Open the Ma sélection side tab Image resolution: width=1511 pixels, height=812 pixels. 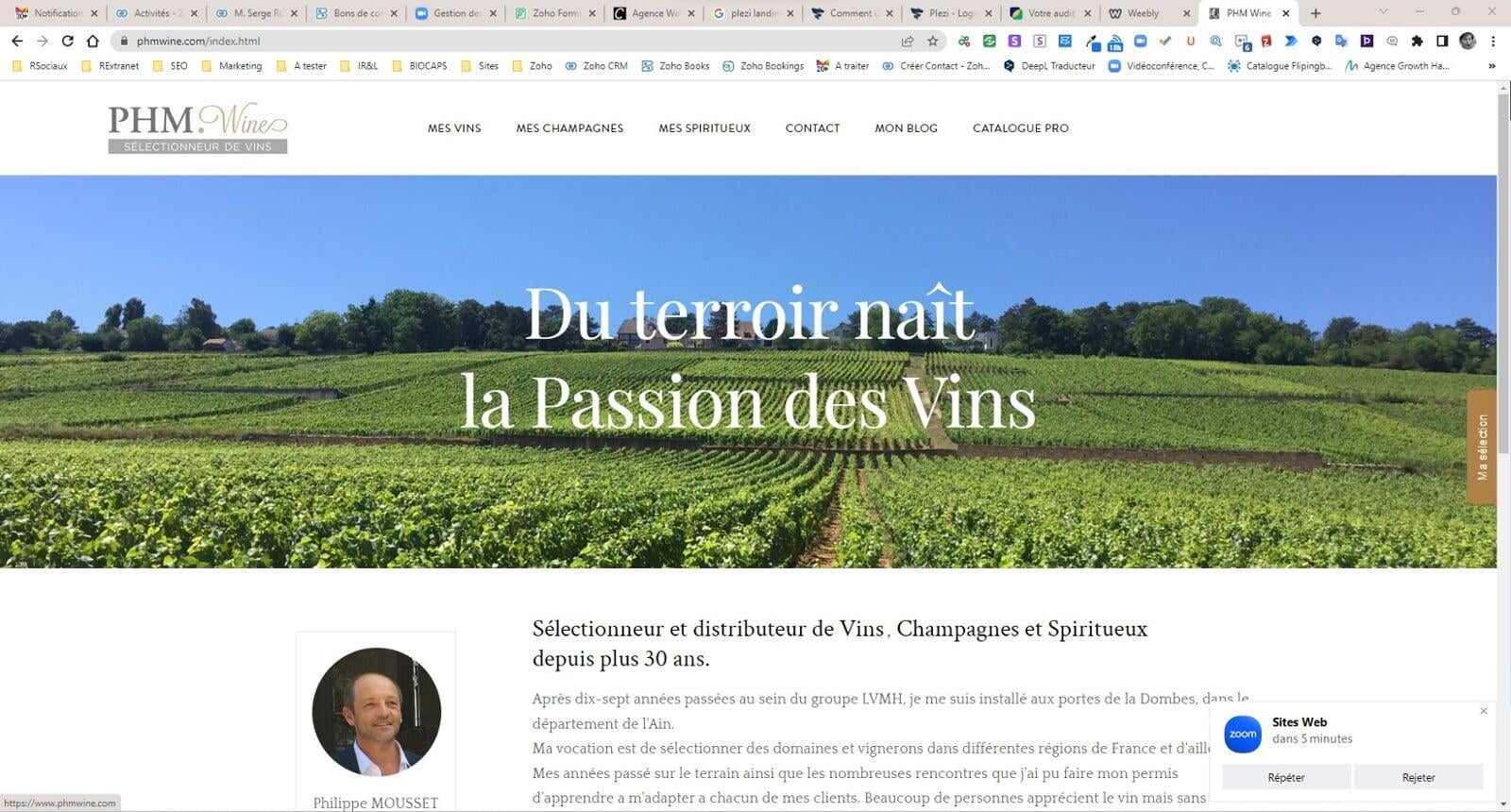pyautogui.click(x=1482, y=447)
